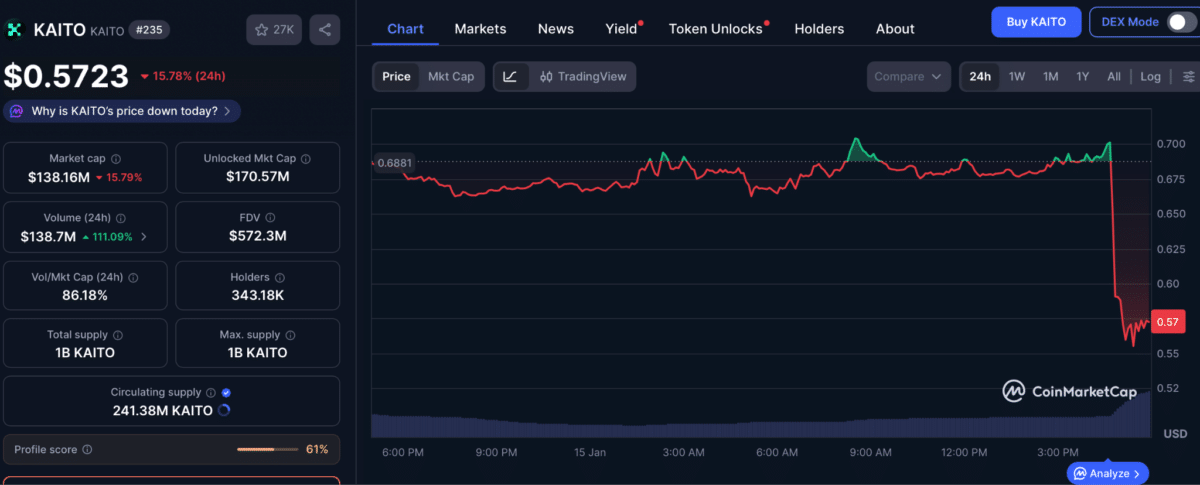1200x485 pixels.
Task: Select the 1Y time range
Action: click(x=1083, y=76)
